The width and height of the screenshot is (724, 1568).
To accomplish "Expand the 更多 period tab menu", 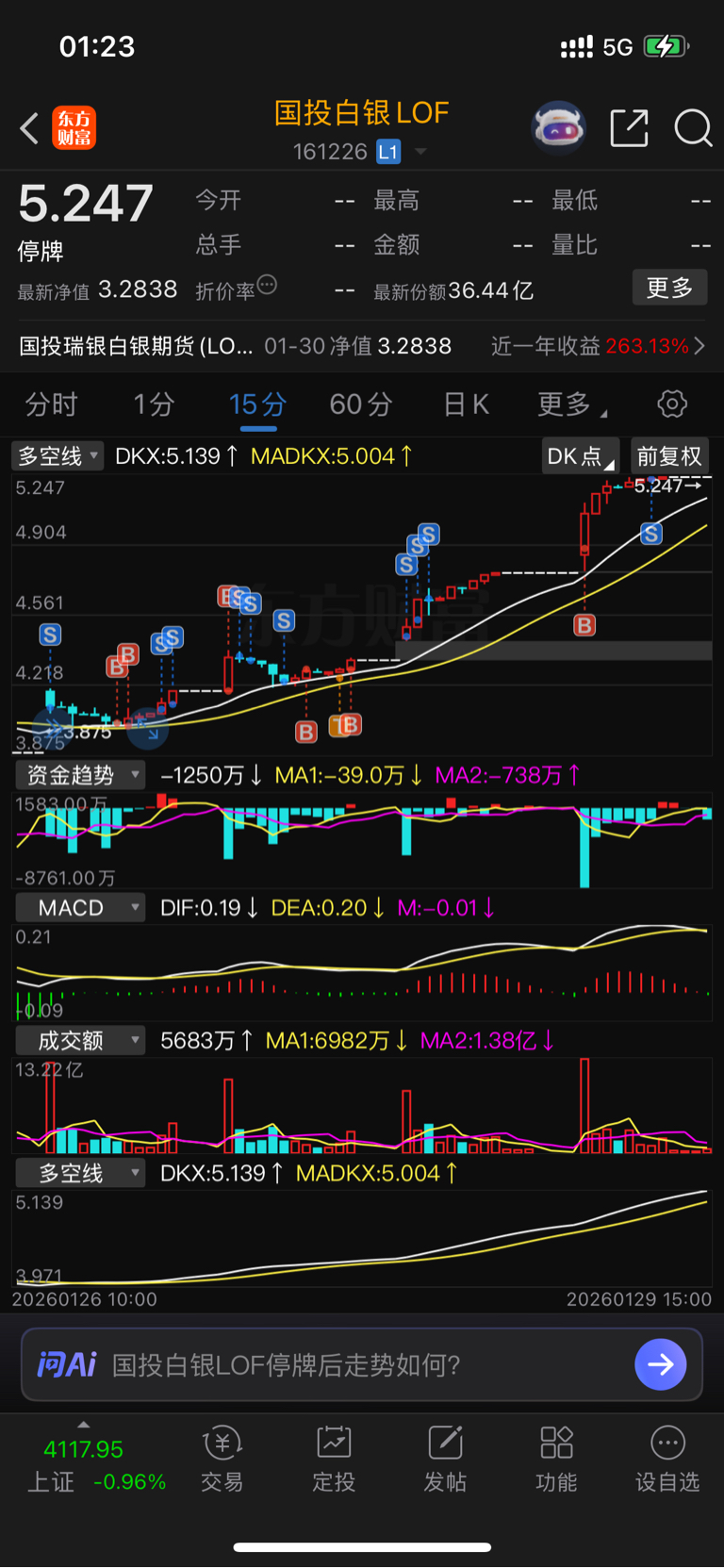I will (x=571, y=404).
